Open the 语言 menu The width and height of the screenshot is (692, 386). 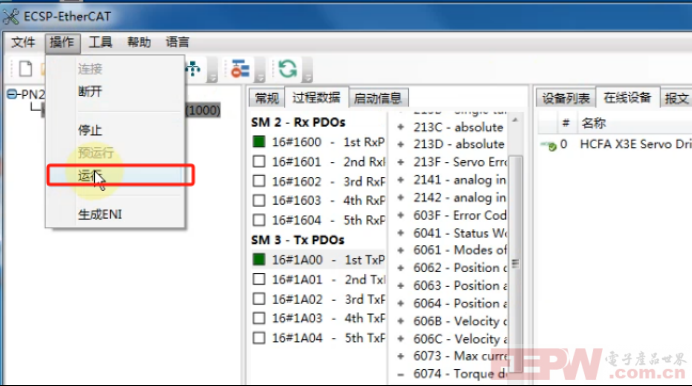[x=177, y=42]
